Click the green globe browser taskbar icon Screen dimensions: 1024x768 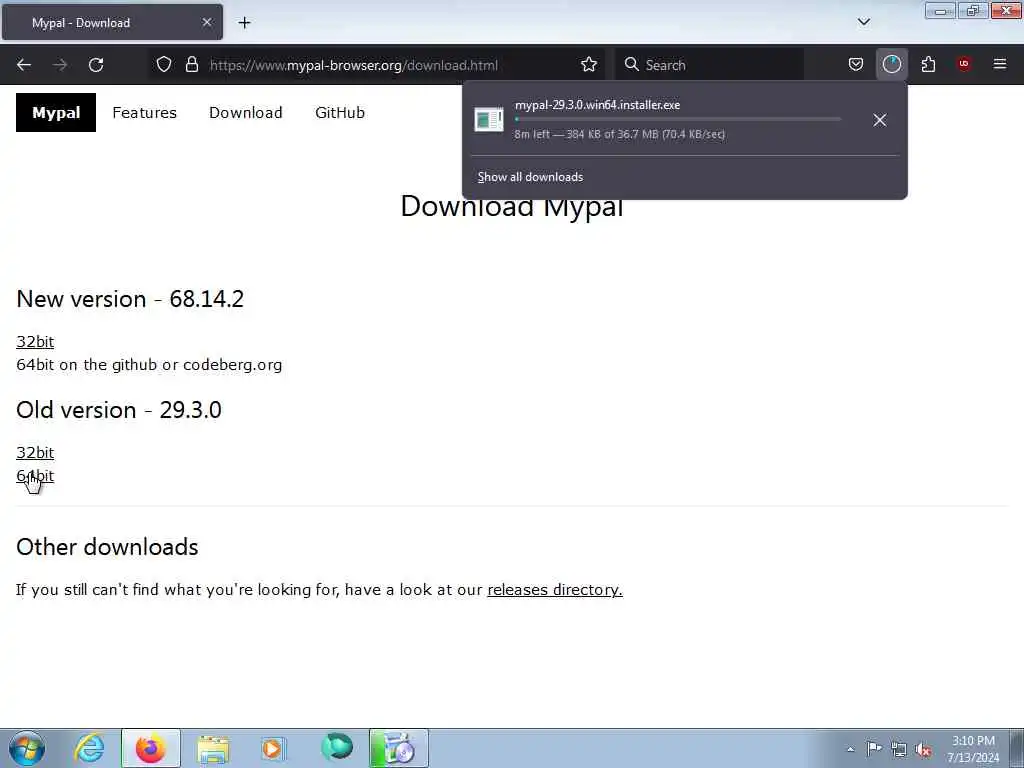pos(337,747)
